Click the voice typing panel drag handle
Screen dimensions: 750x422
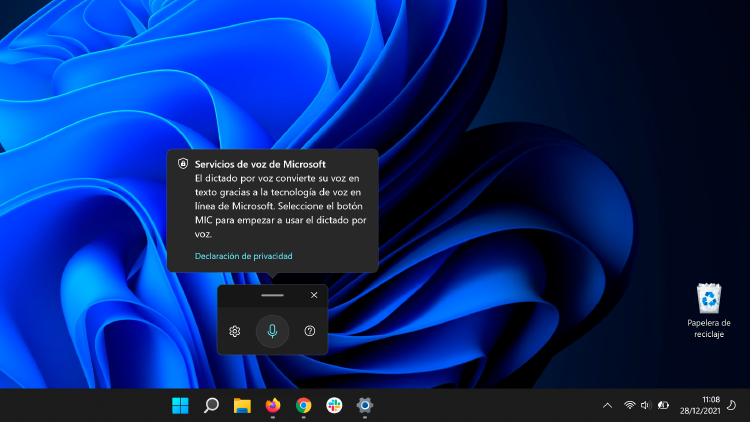coord(272,296)
